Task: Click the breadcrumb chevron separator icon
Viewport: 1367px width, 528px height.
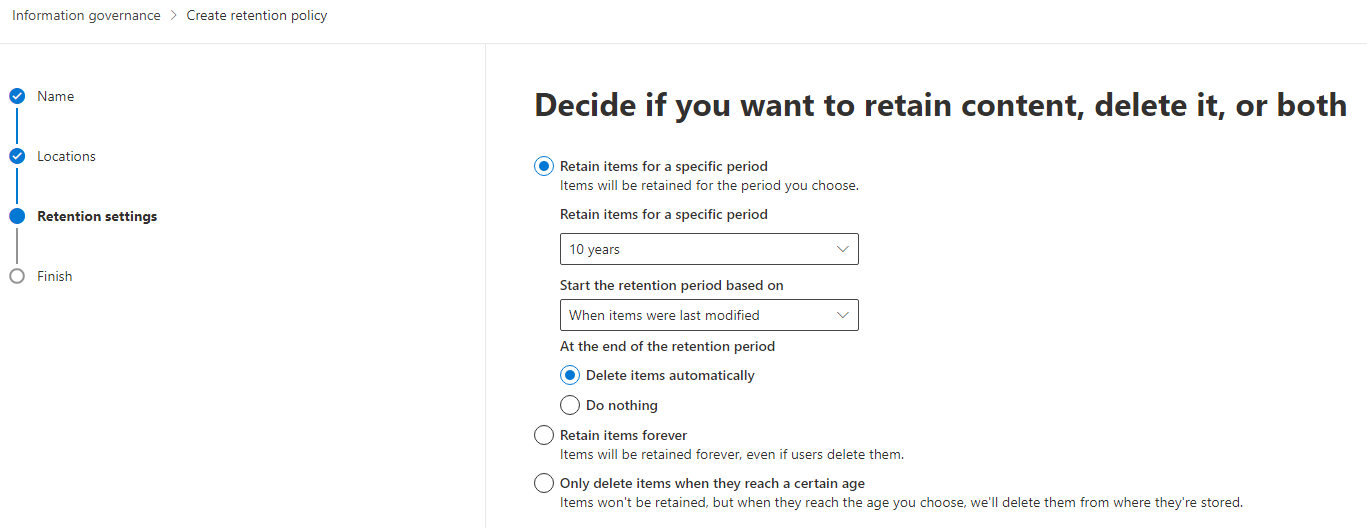Action: click(173, 16)
